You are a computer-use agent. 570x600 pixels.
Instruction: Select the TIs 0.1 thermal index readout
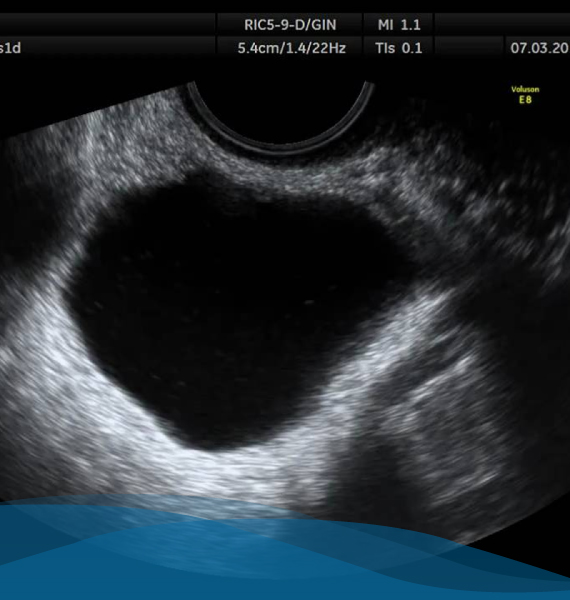click(x=399, y=48)
